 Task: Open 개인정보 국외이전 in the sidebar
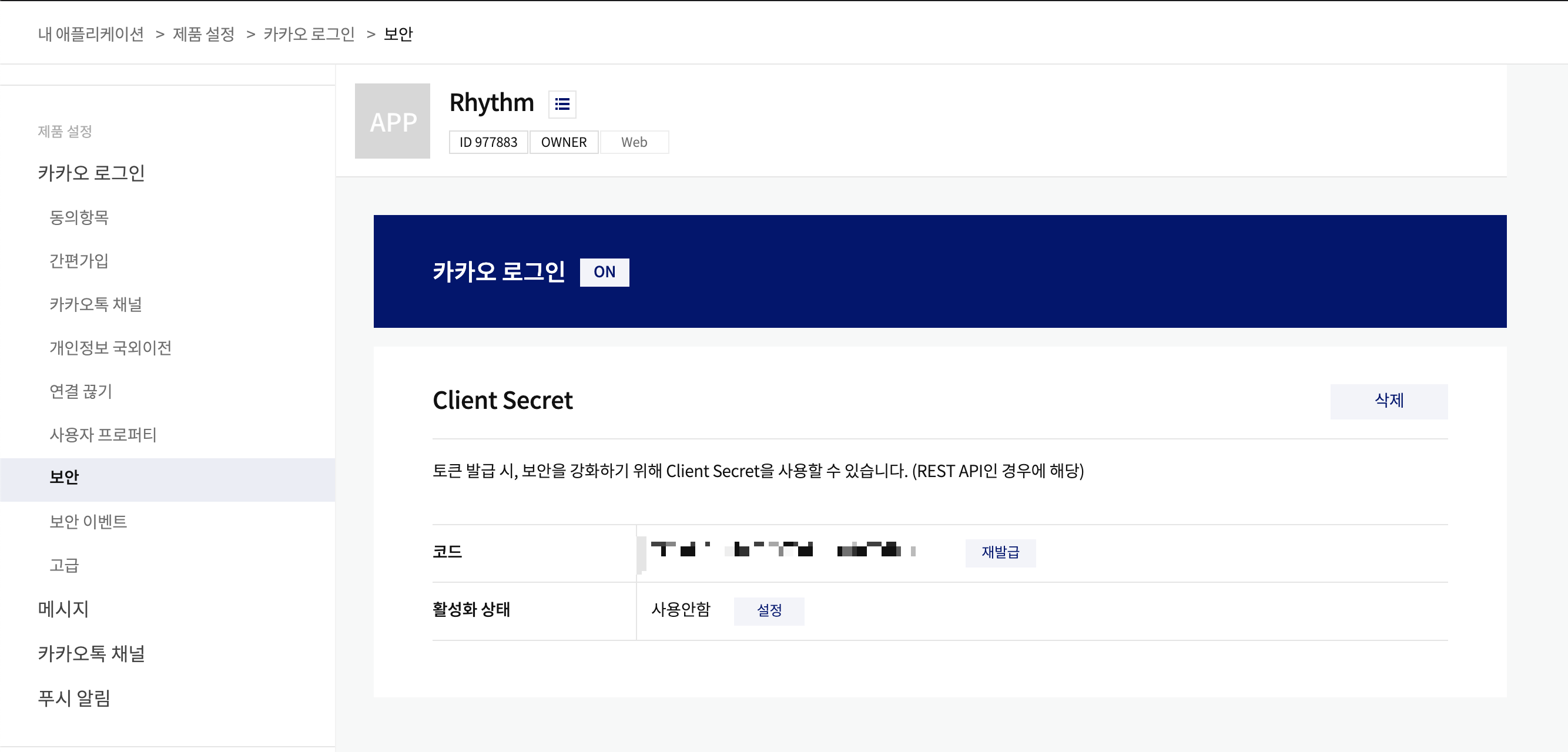coord(110,348)
